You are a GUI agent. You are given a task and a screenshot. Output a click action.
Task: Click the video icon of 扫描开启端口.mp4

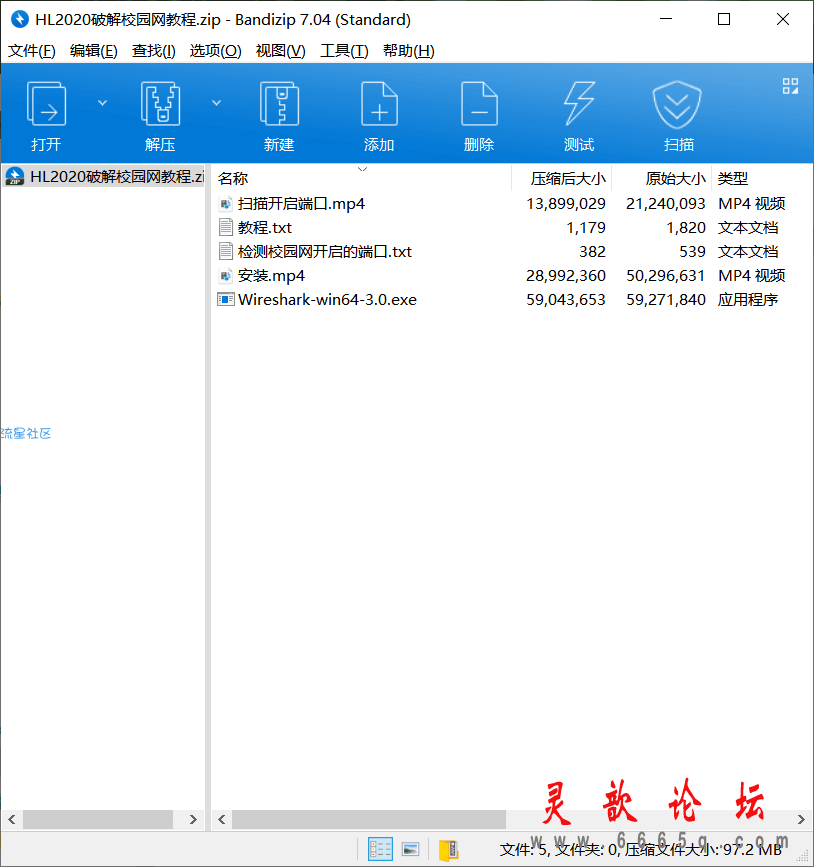point(226,204)
